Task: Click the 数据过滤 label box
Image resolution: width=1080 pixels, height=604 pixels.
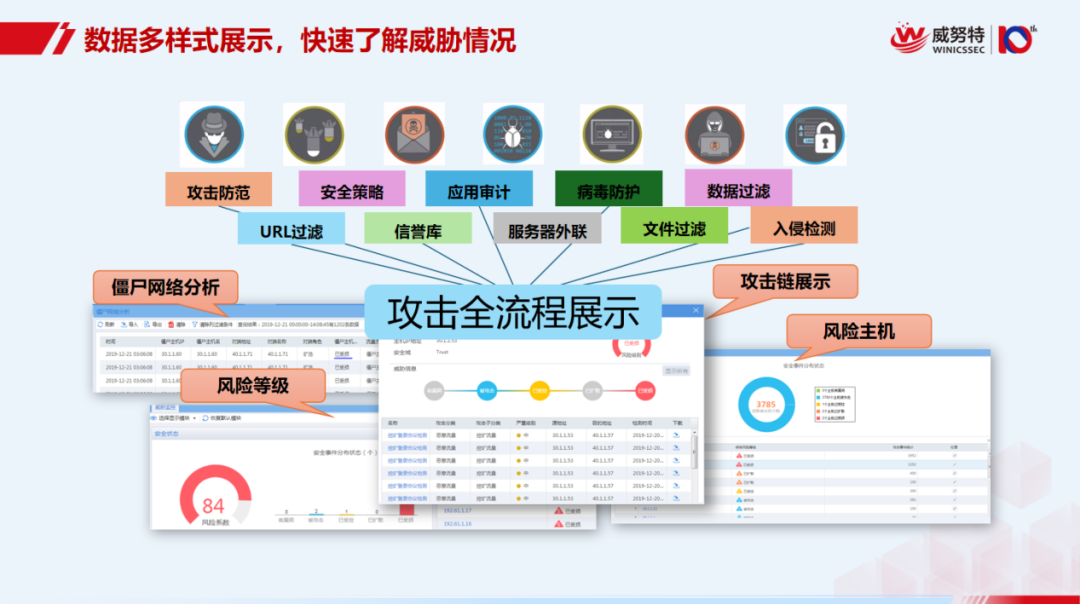Action: 738,187
